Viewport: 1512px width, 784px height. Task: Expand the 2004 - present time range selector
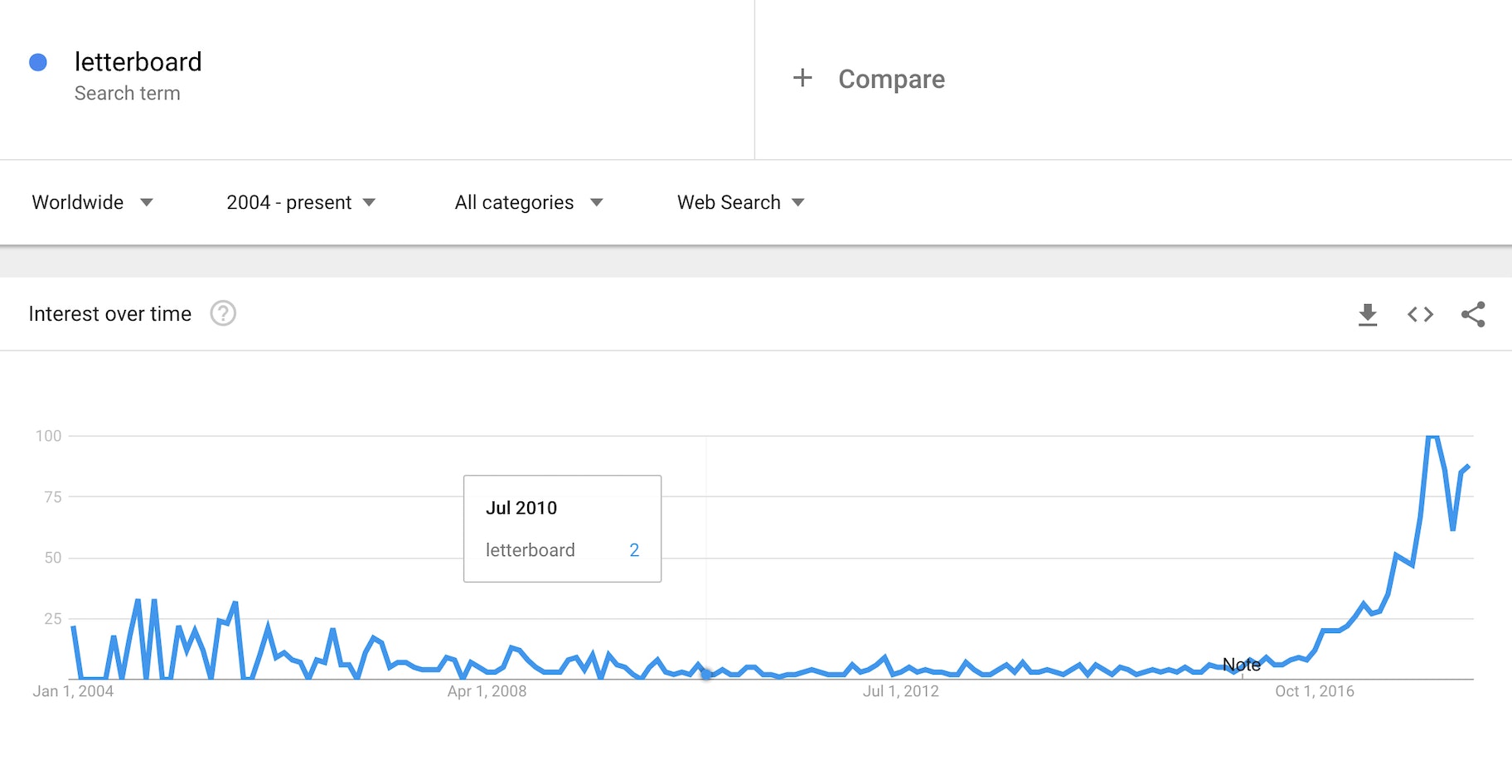click(x=300, y=202)
